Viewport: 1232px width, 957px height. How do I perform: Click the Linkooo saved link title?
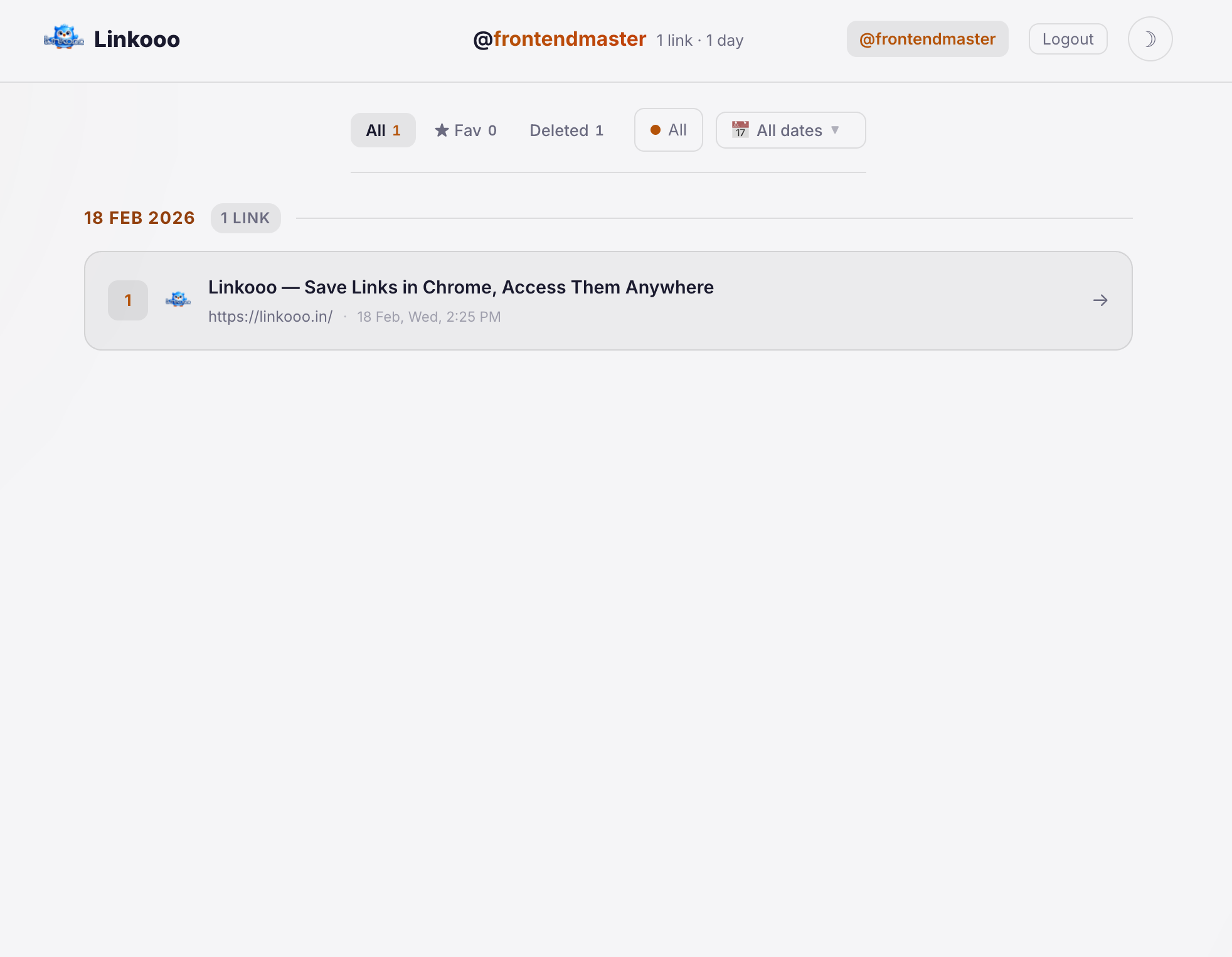pos(460,287)
